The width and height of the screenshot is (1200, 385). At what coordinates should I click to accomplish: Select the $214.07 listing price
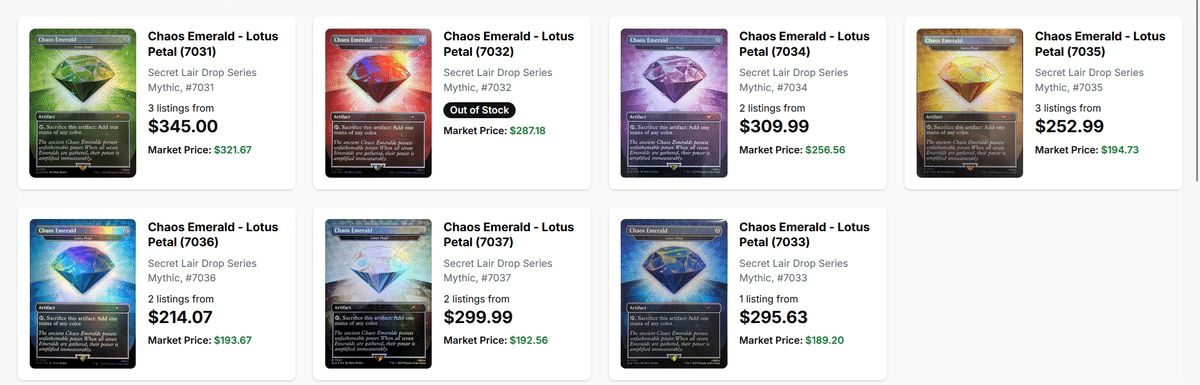[181, 318]
